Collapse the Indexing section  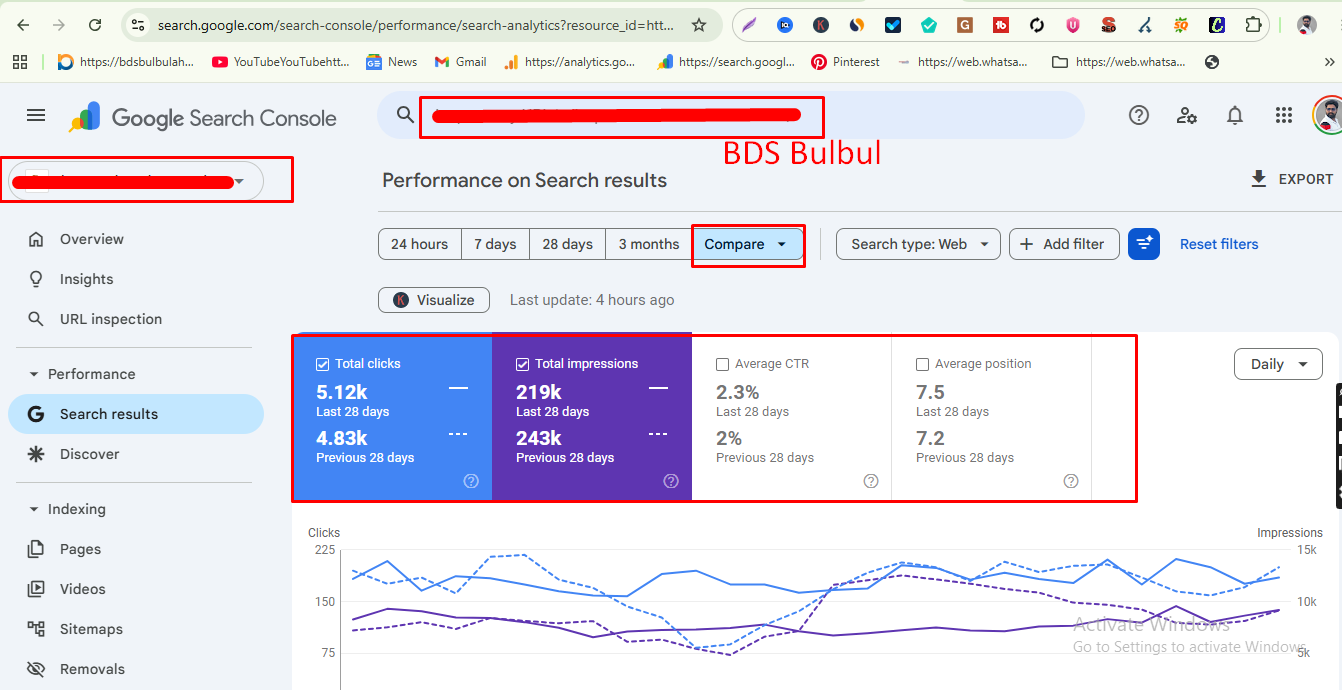coord(34,509)
